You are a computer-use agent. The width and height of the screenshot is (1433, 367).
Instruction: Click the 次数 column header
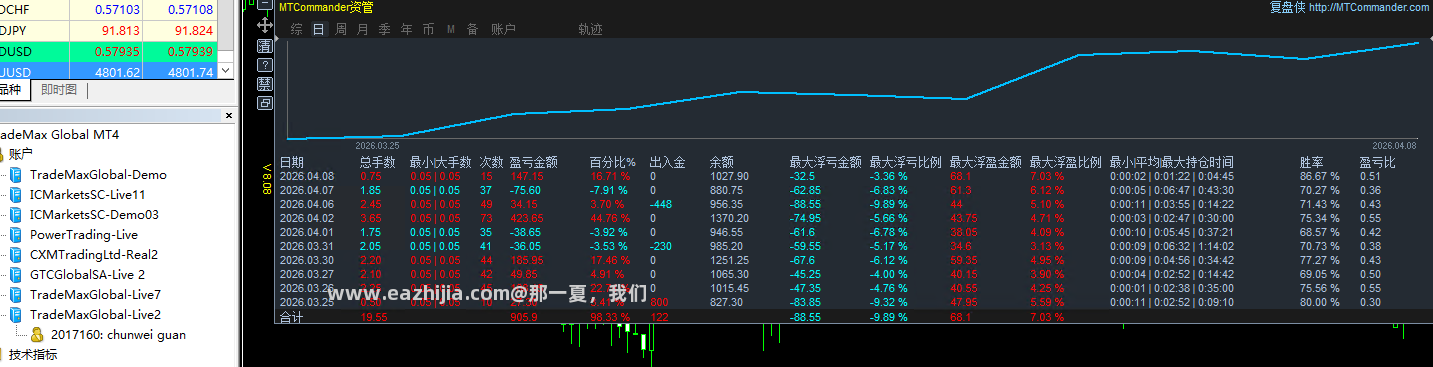[x=491, y=162]
